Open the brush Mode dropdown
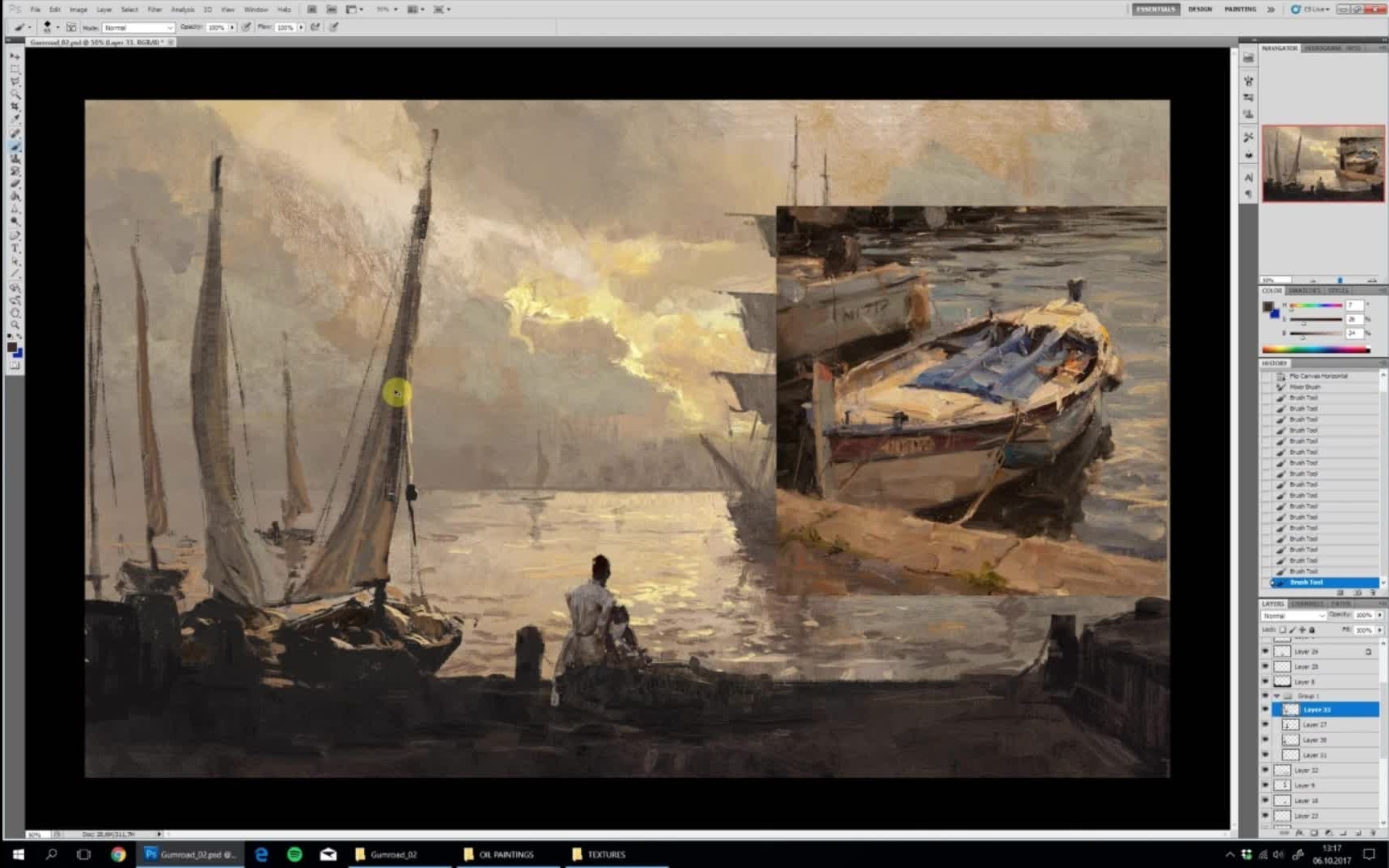 138,27
